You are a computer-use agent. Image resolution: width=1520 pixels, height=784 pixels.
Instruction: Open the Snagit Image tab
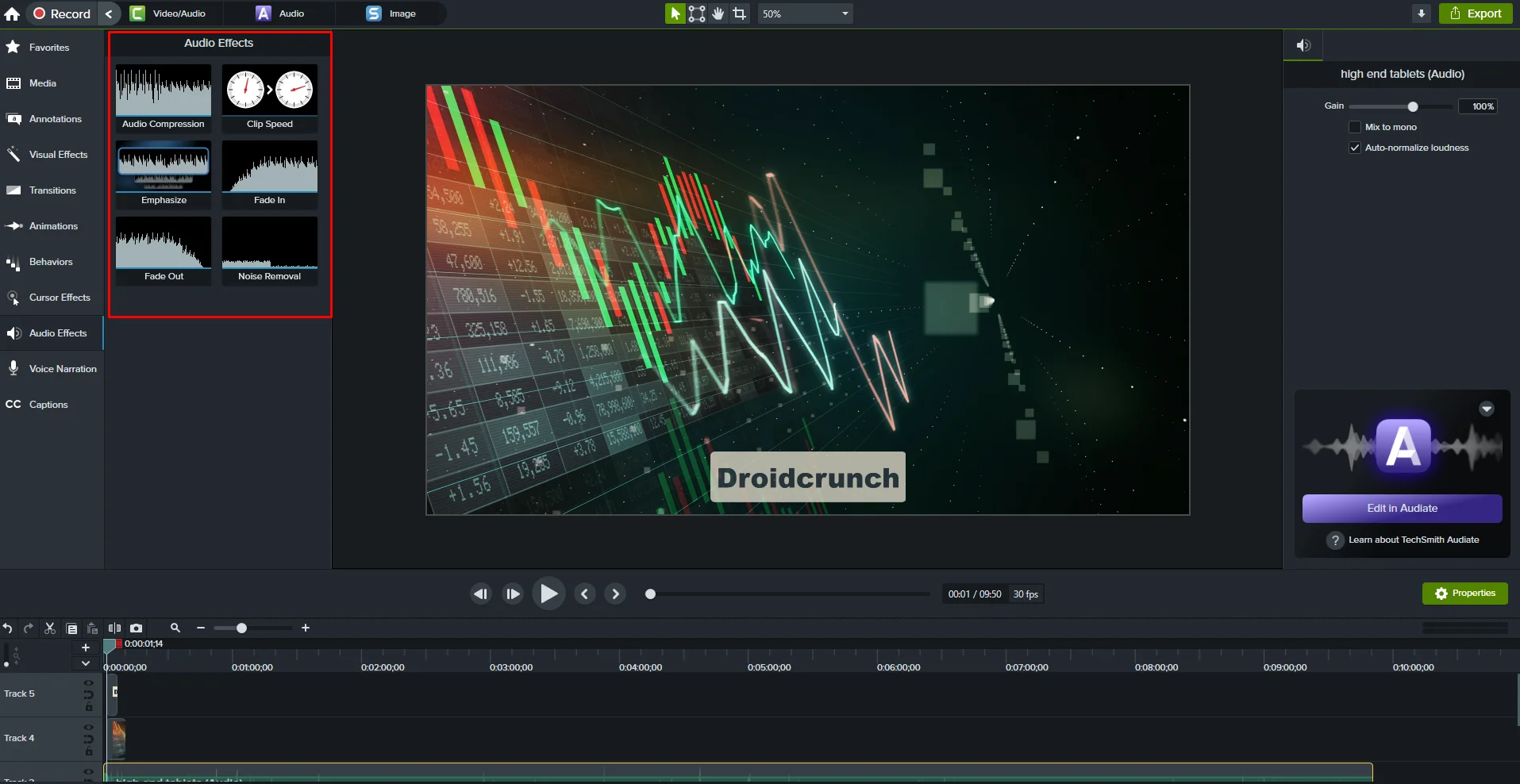(x=391, y=13)
